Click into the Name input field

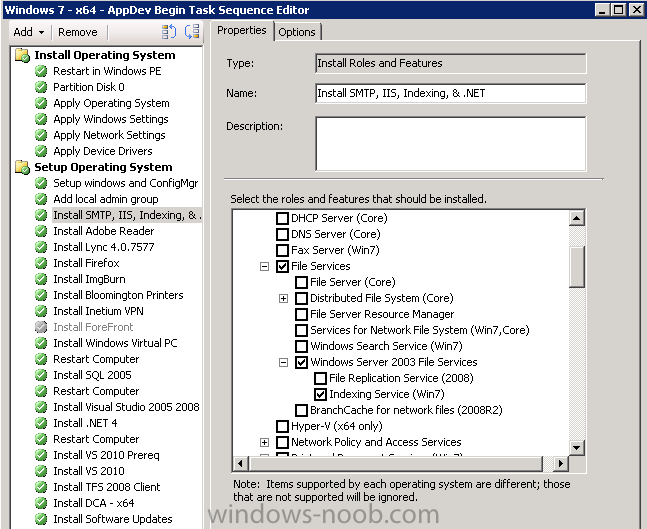(450, 93)
